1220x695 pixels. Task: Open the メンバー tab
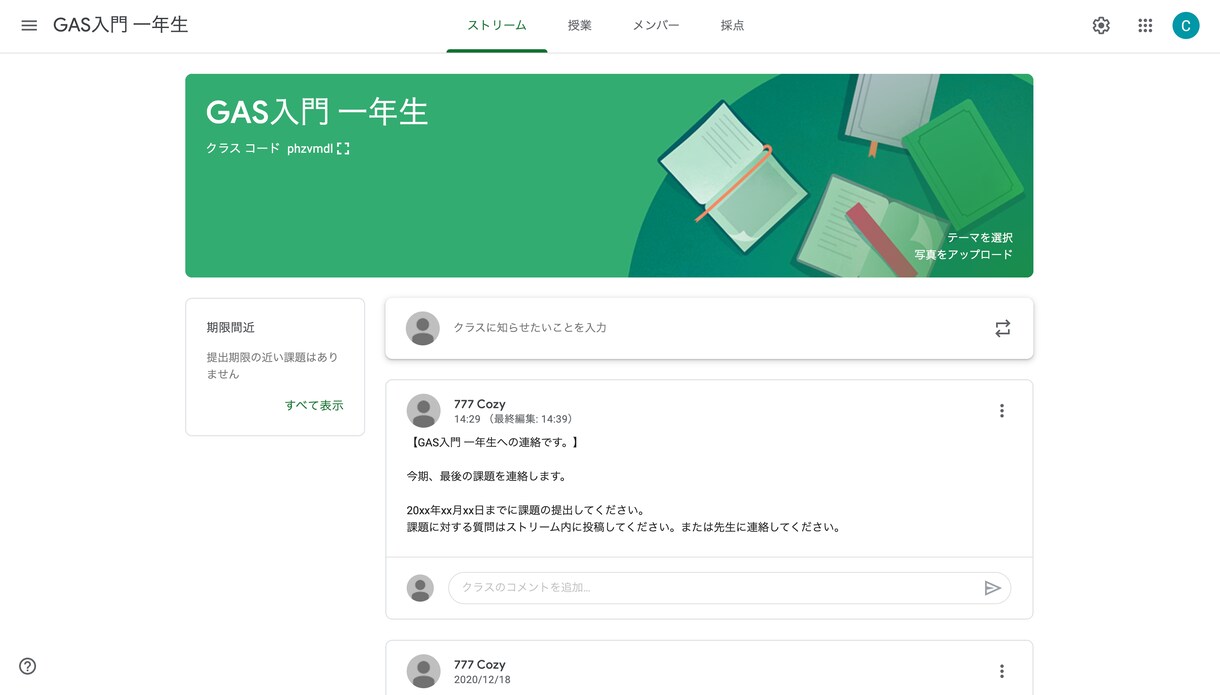coord(656,26)
